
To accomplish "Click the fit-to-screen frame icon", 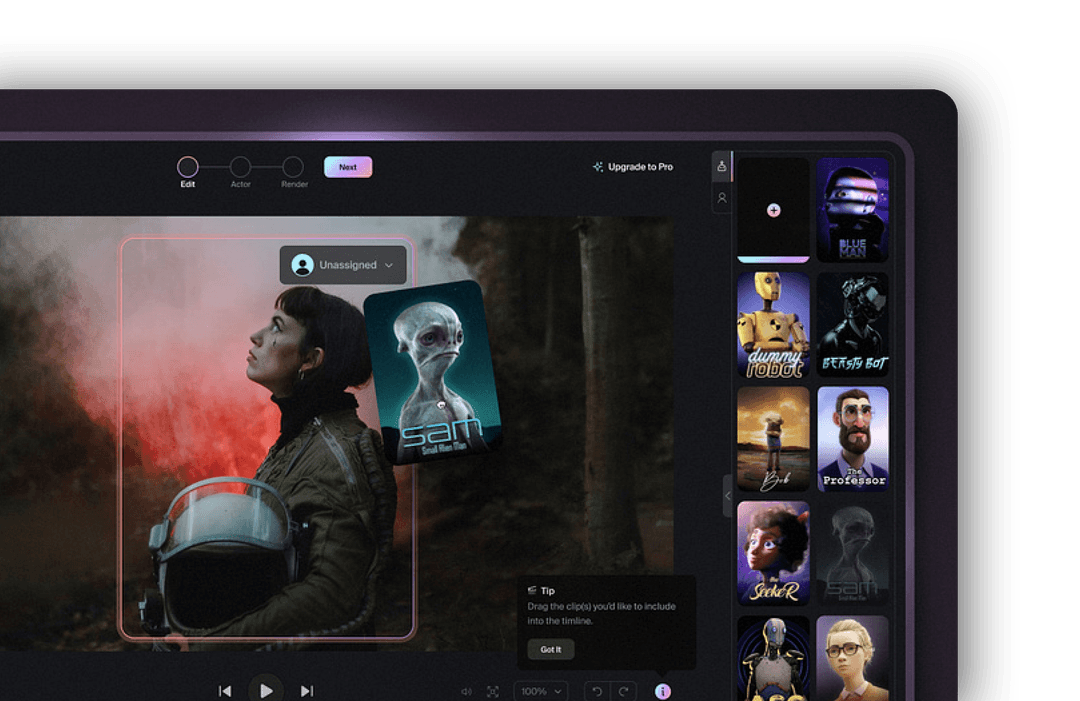I will tap(493, 691).
